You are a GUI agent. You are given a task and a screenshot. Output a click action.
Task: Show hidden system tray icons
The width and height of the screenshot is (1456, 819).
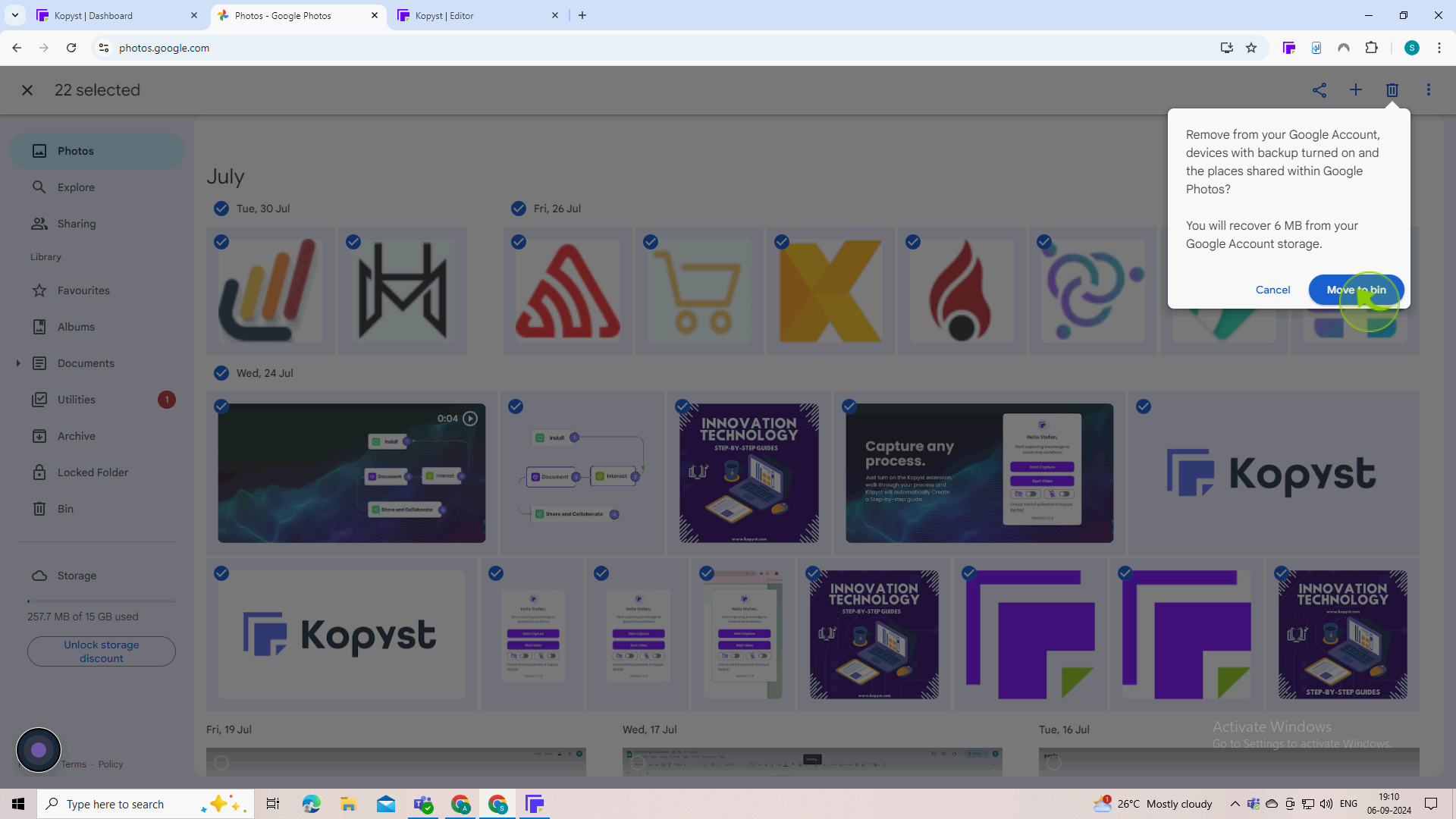[x=1235, y=804]
